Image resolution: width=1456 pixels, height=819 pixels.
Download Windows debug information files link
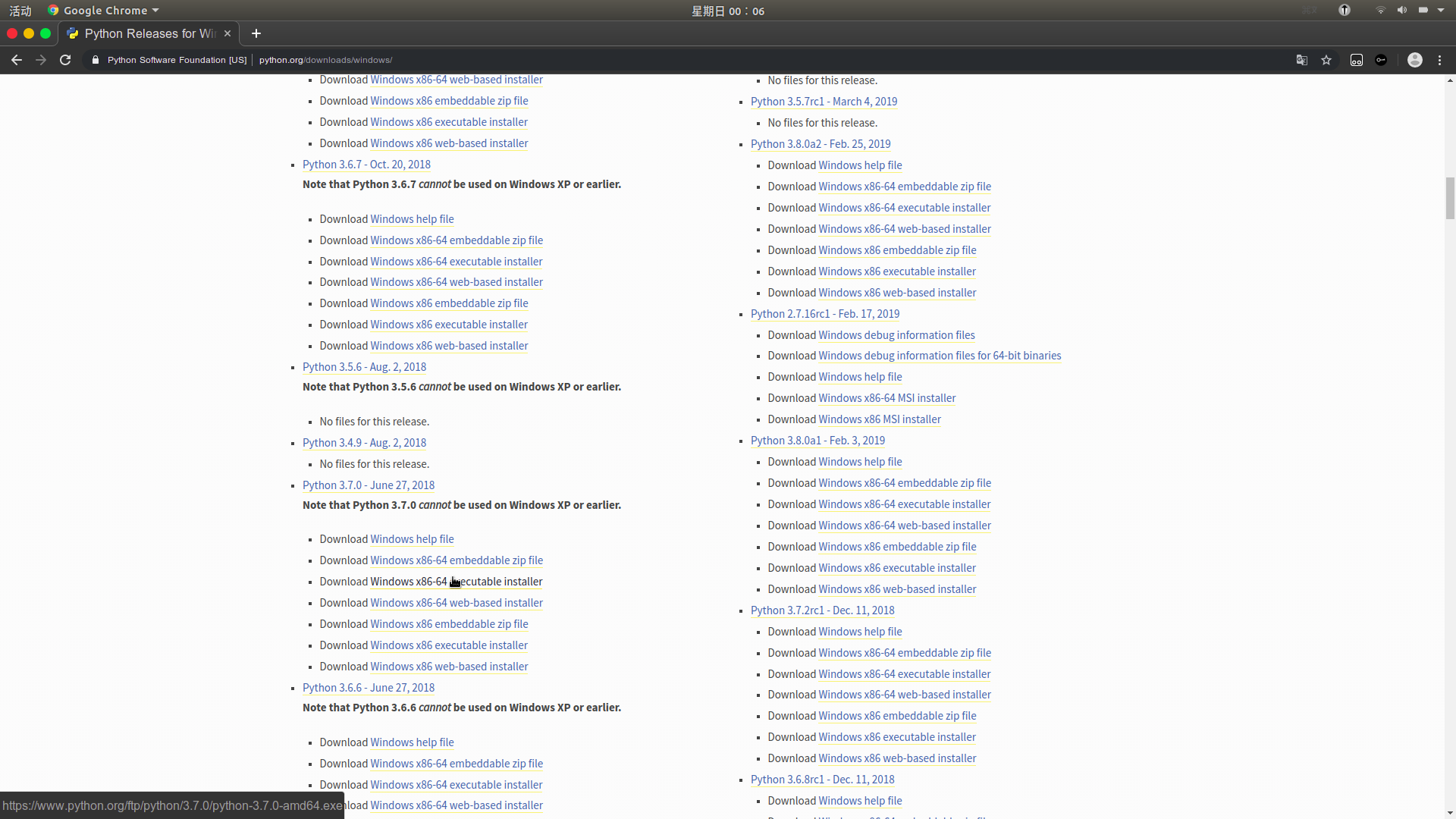(x=897, y=335)
